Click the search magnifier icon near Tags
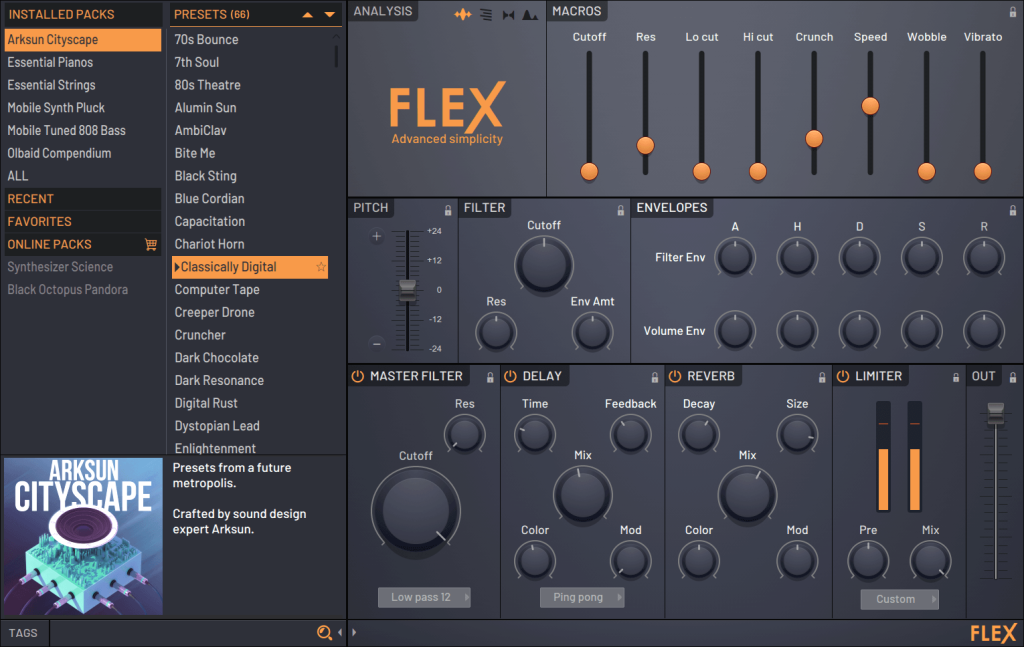The image size is (1024, 647). [323, 632]
